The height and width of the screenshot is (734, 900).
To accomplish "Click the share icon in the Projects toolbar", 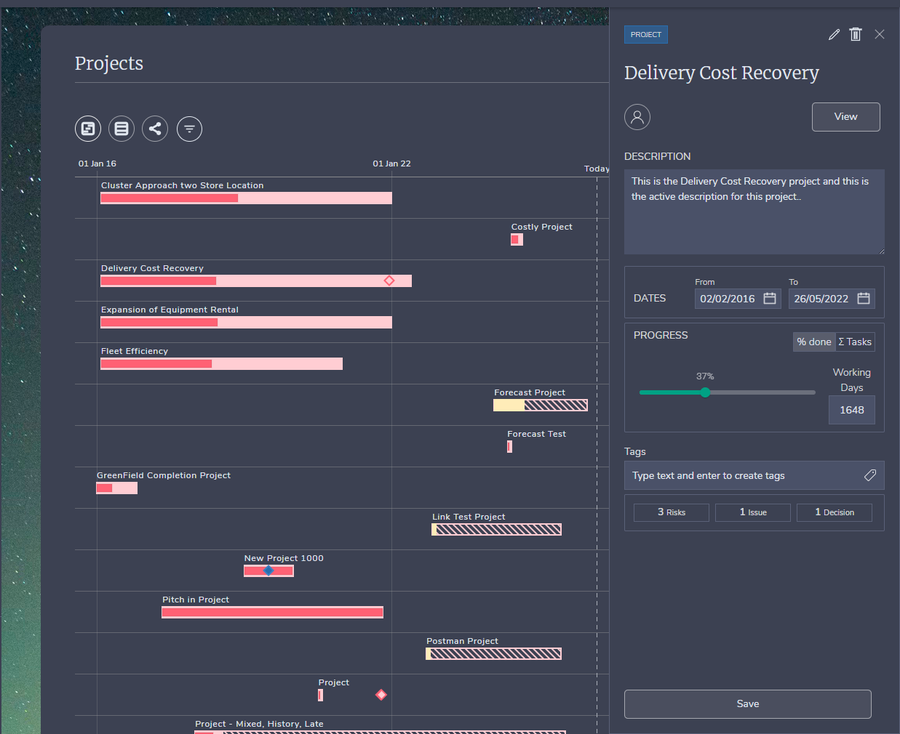I will coord(155,128).
